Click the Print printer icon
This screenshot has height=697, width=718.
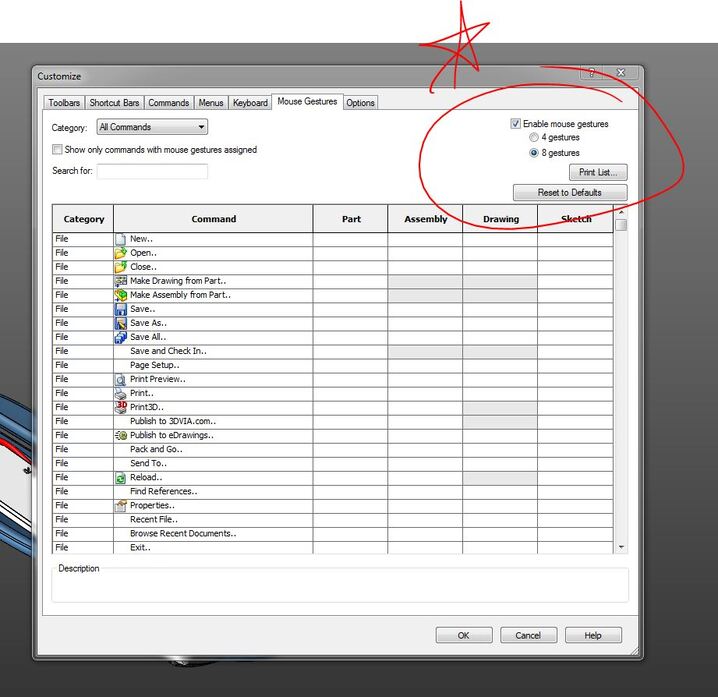coord(120,393)
